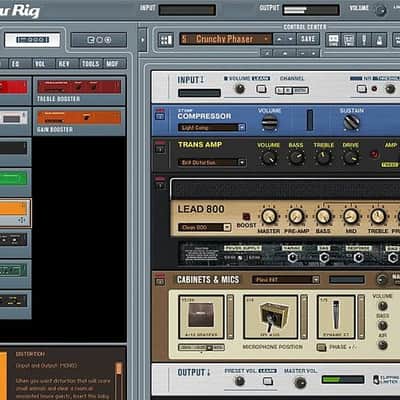Open the Lead 800 Clean 800 dropdown
Viewport: 400px width, 400px height.
pos(227,227)
